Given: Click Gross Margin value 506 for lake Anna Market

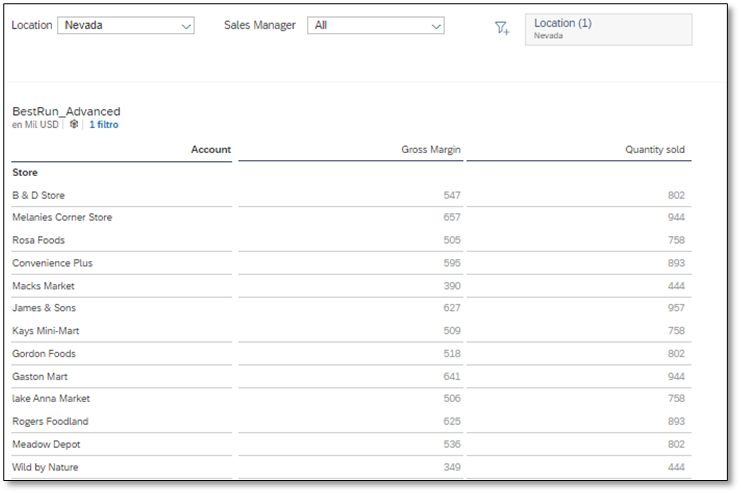Looking at the screenshot, I should click(452, 398).
